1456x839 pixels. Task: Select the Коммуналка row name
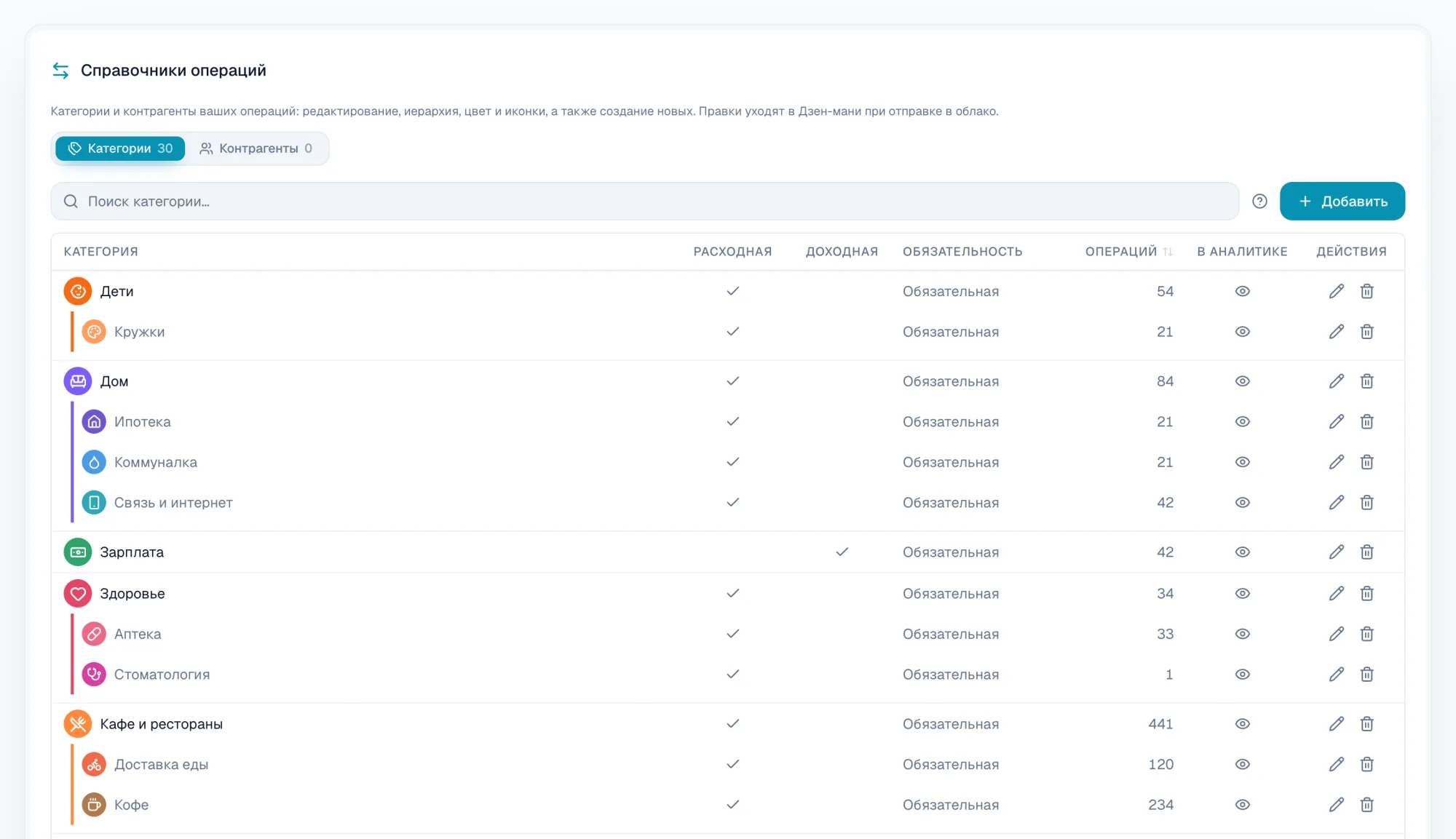click(x=156, y=463)
